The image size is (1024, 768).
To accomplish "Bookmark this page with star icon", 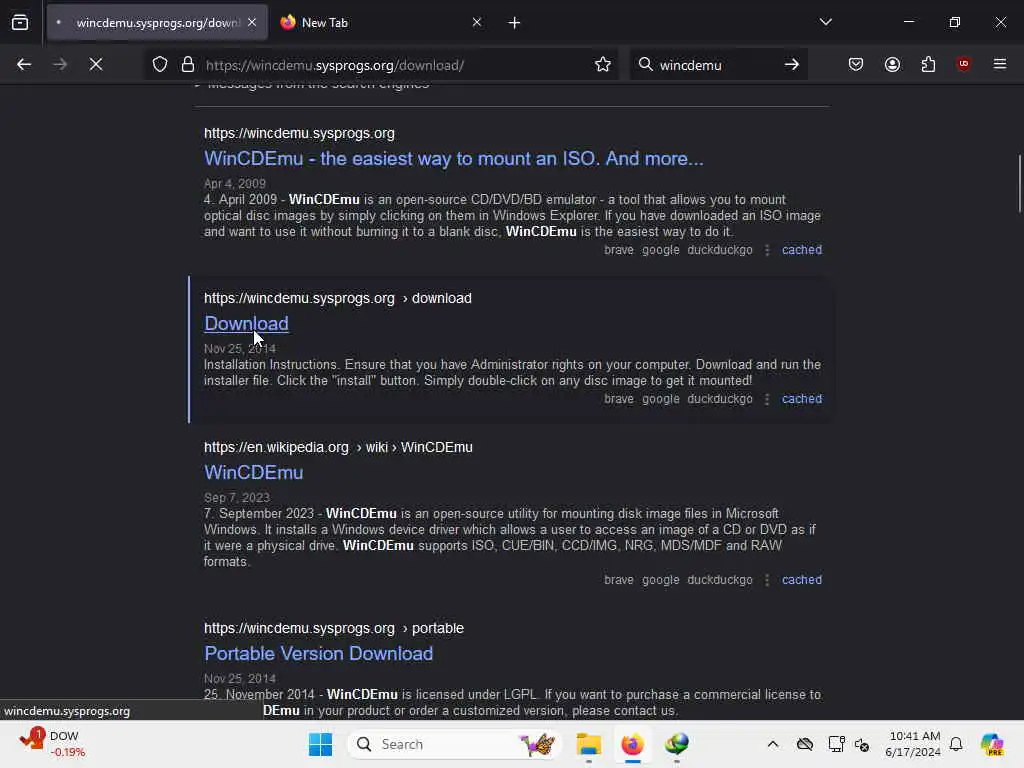I will pyautogui.click(x=603, y=64).
